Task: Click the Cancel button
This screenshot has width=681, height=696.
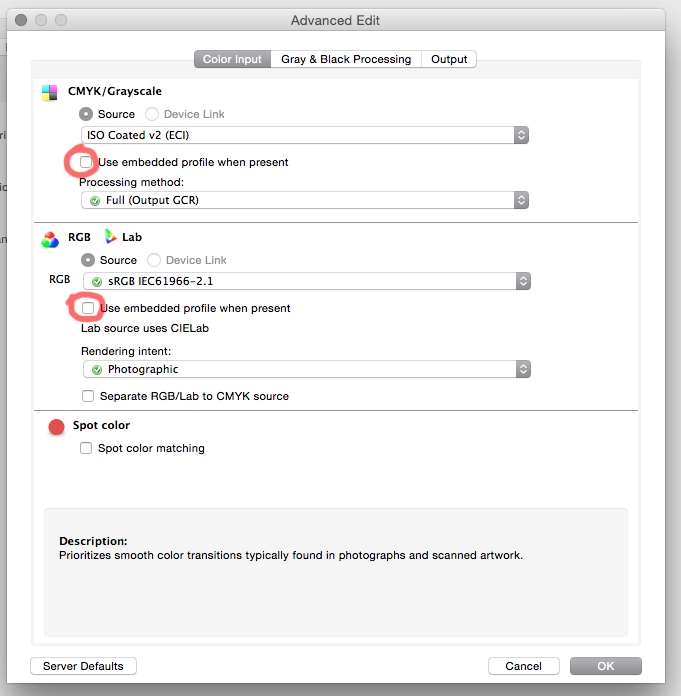Action: (524, 666)
